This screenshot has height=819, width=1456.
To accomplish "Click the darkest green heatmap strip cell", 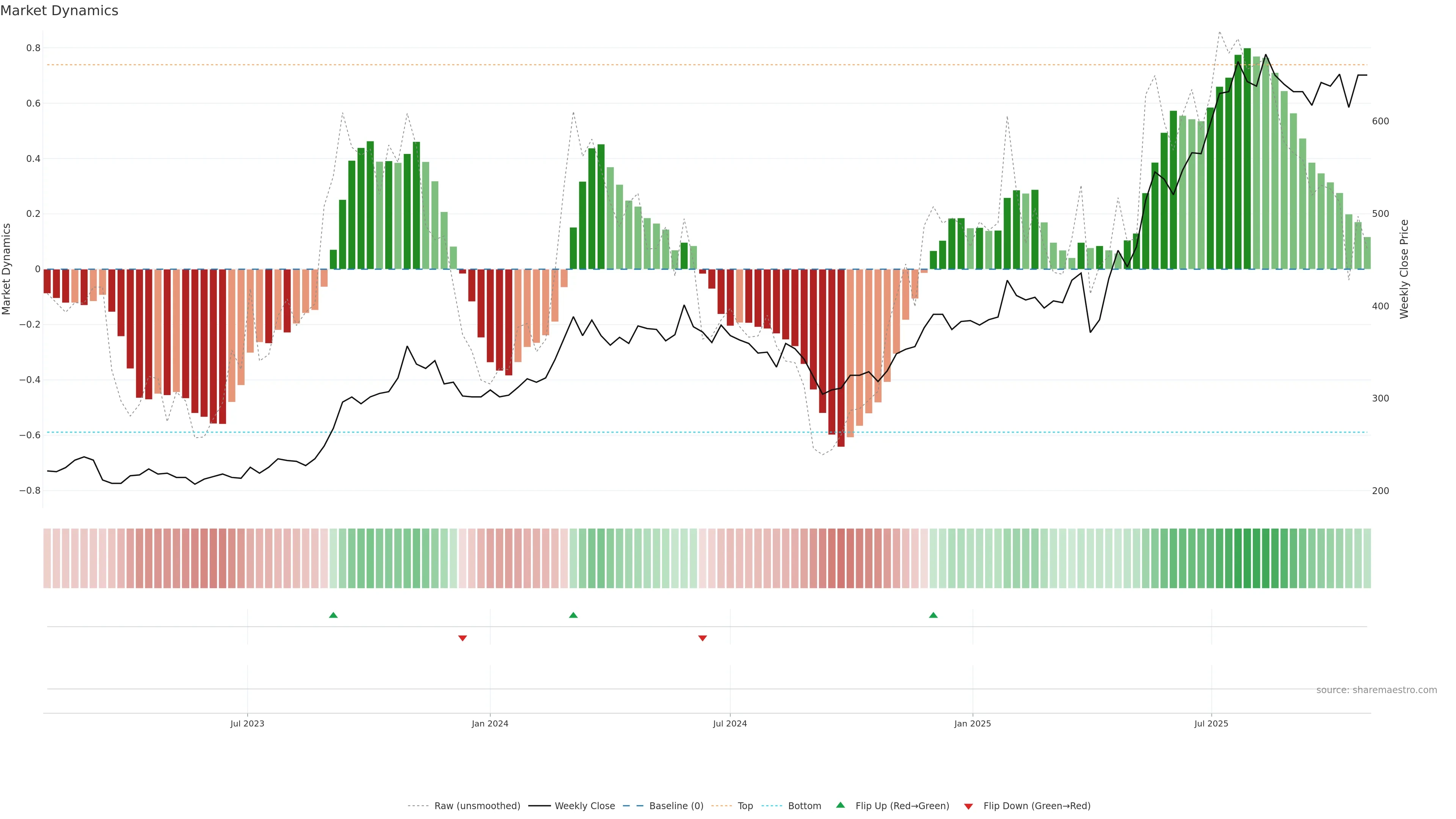I will click(1247, 558).
